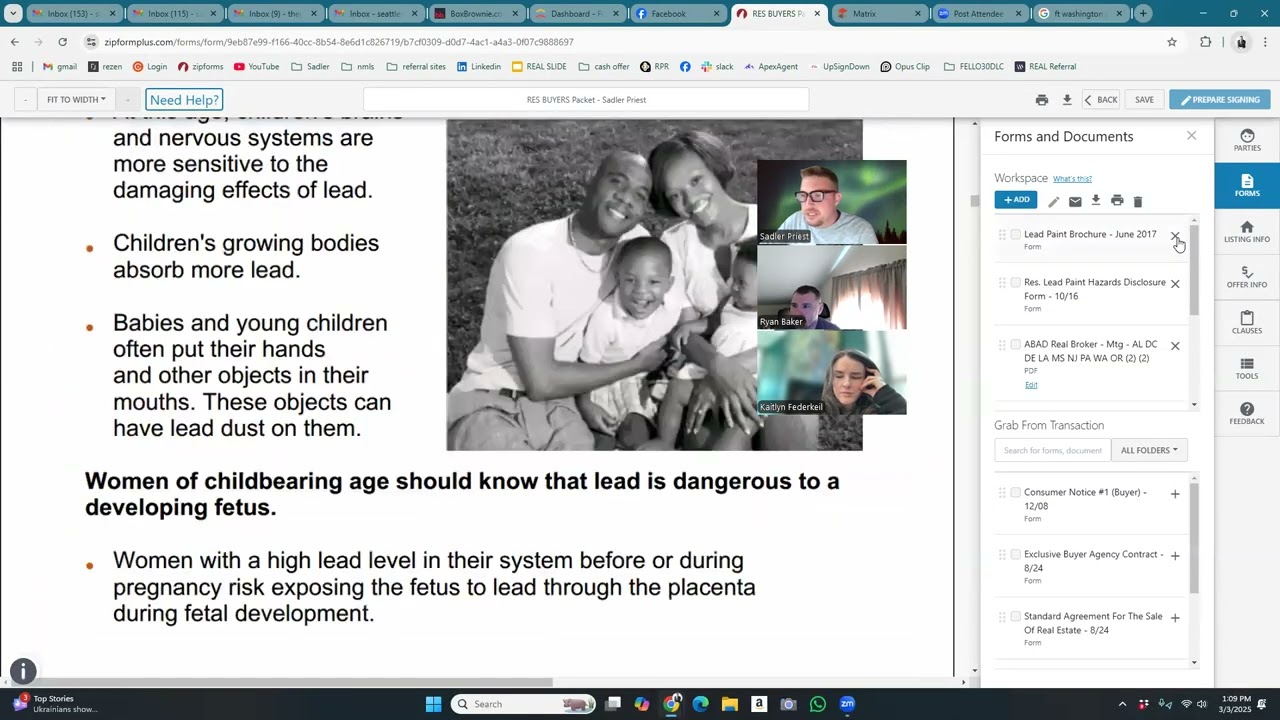Click the blue Add button in Workspace
The width and height of the screenshot is (1280, 720).
pos(1016,200)
